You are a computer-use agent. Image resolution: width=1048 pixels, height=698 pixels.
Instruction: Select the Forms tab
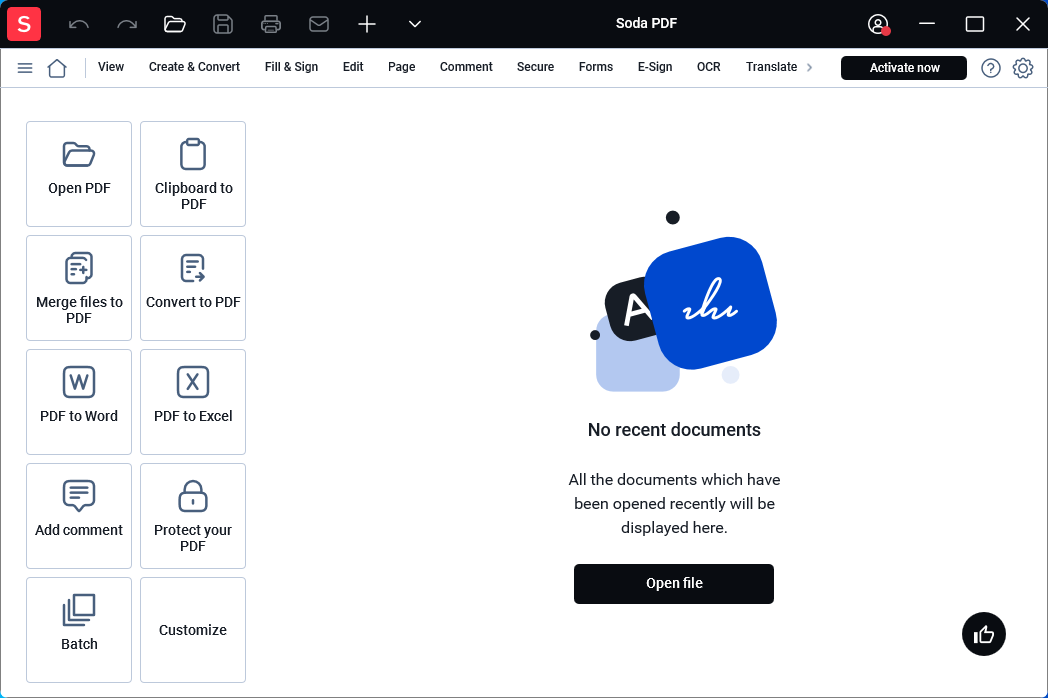[596, 67]
